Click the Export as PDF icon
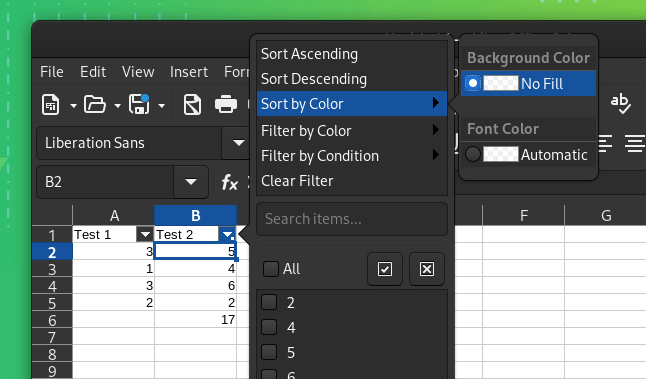The image size is (646, 379). point(192,105)
